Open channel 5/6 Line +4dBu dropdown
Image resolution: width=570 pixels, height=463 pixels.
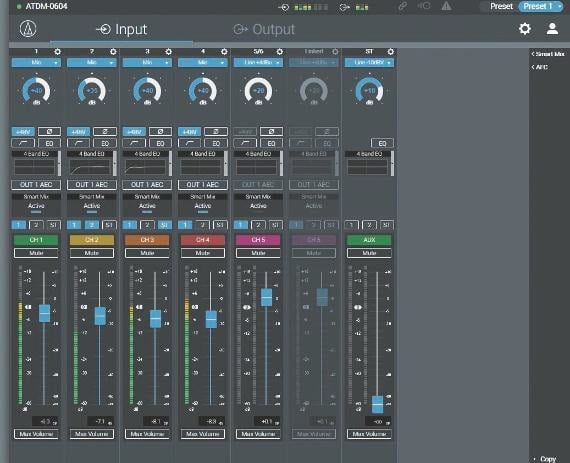tap(258, 63)
